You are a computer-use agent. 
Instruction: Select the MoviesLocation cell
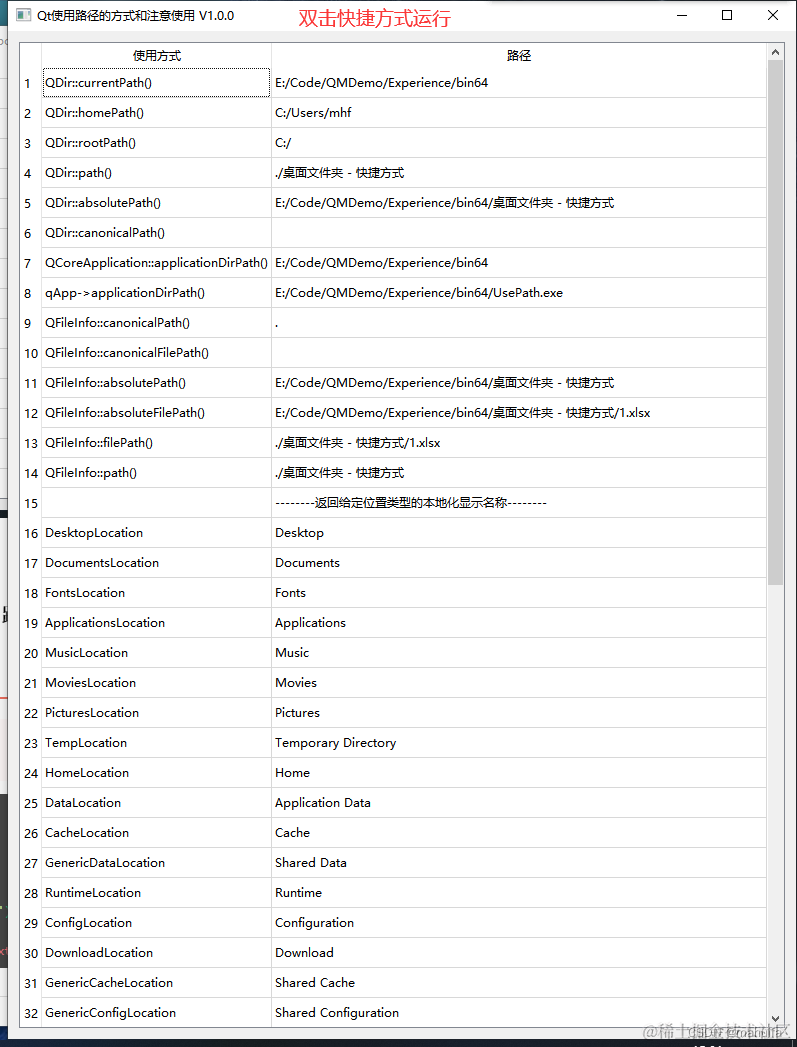(156, 682)
